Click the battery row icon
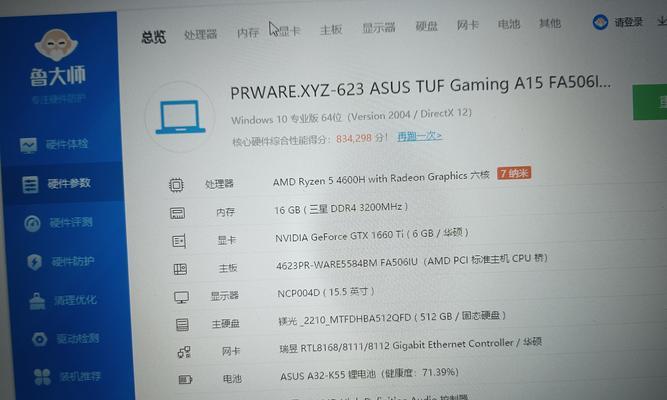The height and width of the screenshot is (400, 667). pyautogui.click(x=185, y=379)
